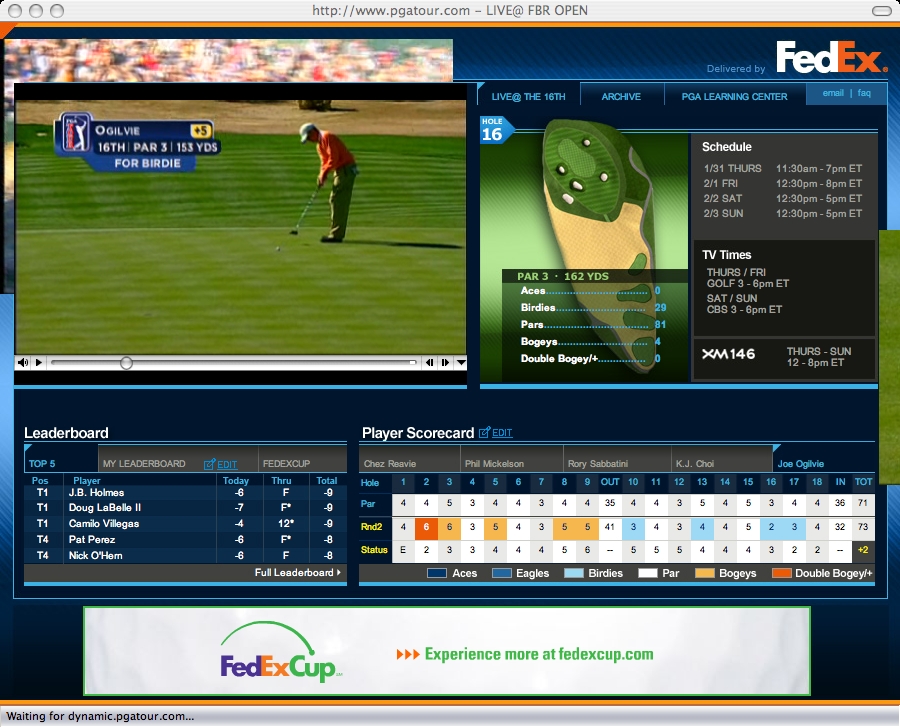900x727 pixels.
Task: Click the email link
Action: click(x=833, y=93)
